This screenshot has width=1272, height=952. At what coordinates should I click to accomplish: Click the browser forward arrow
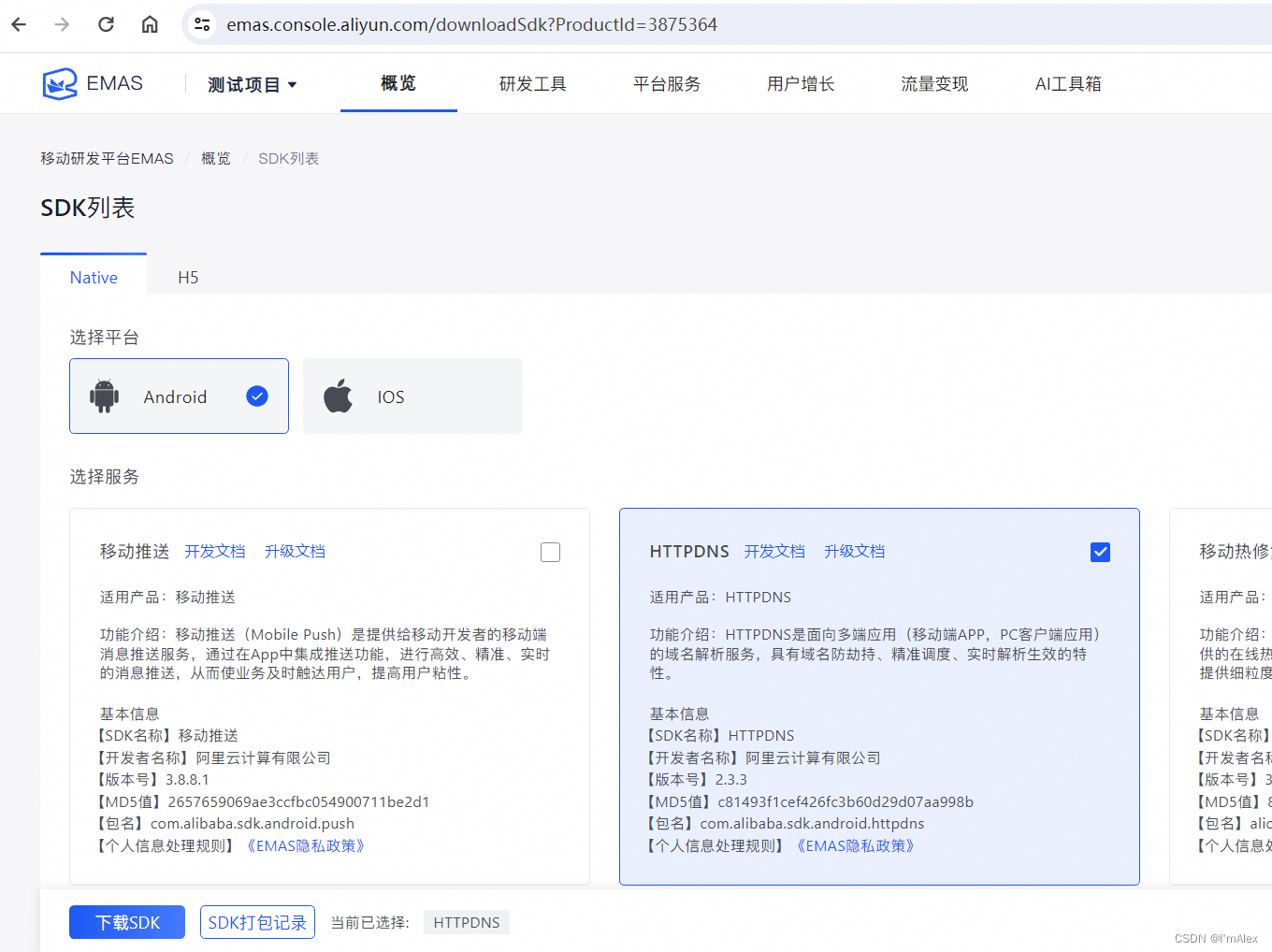click(x=62, y=24)
